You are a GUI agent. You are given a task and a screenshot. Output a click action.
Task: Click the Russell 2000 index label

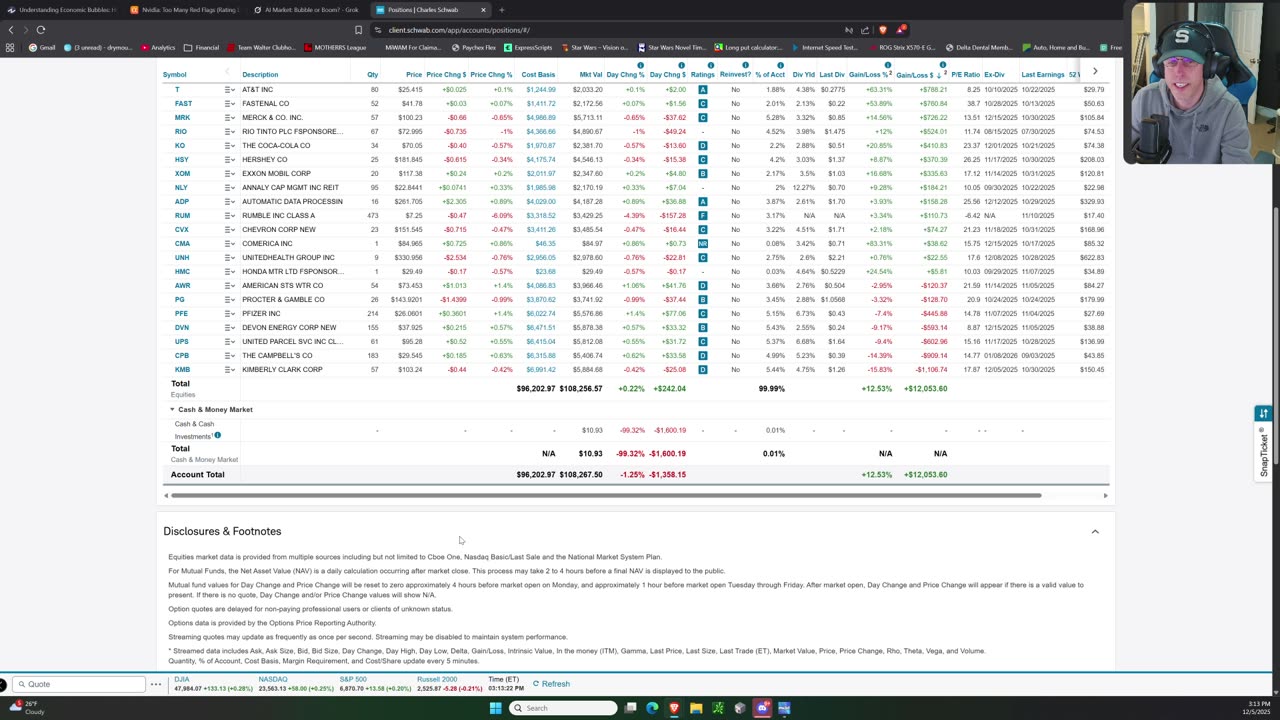pos(437,679)
